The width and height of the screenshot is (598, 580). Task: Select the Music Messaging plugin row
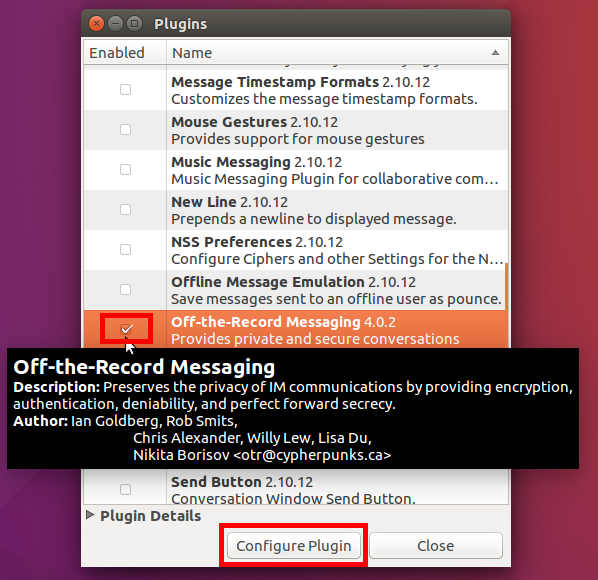[x=296, y=170]
